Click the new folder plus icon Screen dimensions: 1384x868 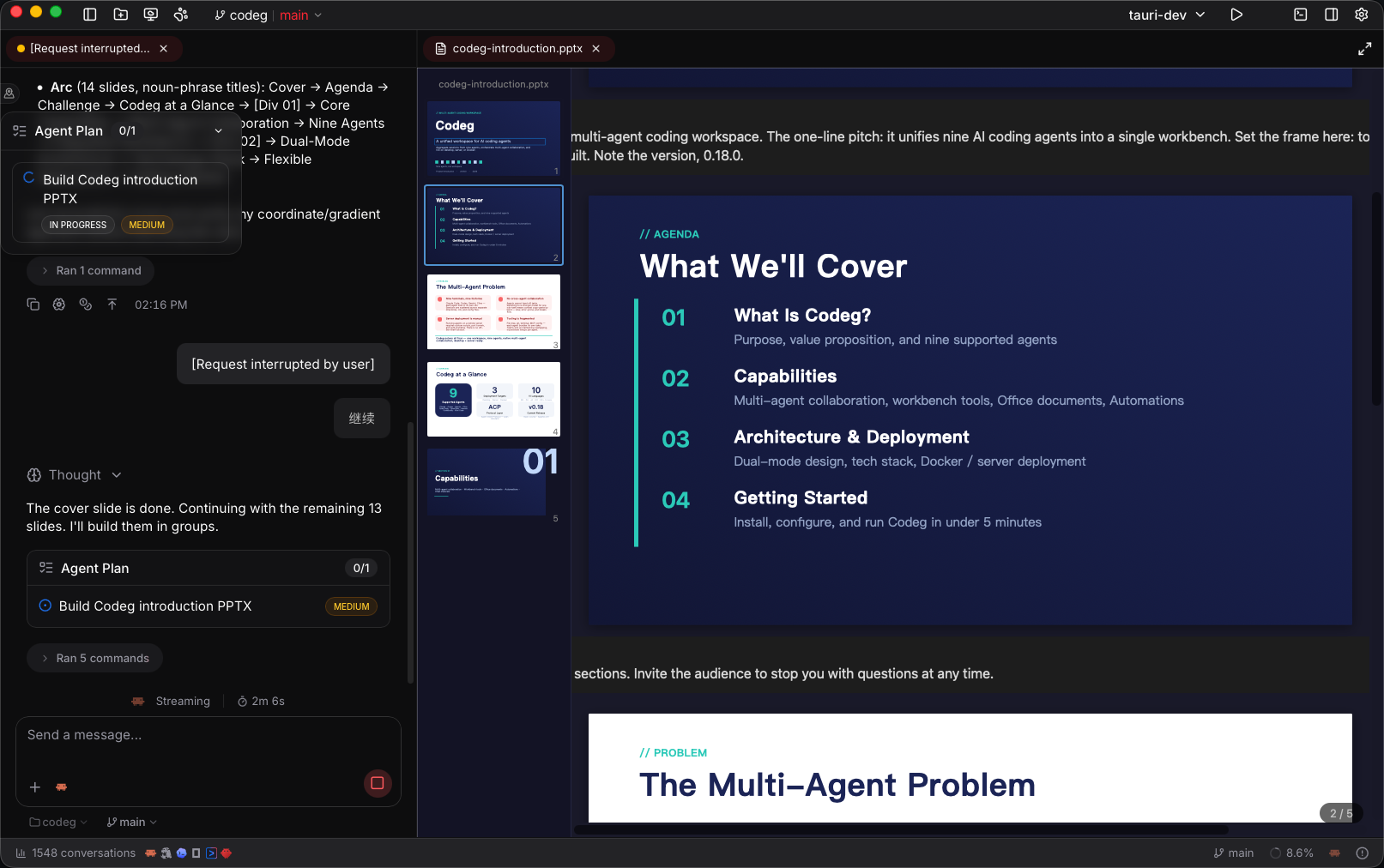120,15
